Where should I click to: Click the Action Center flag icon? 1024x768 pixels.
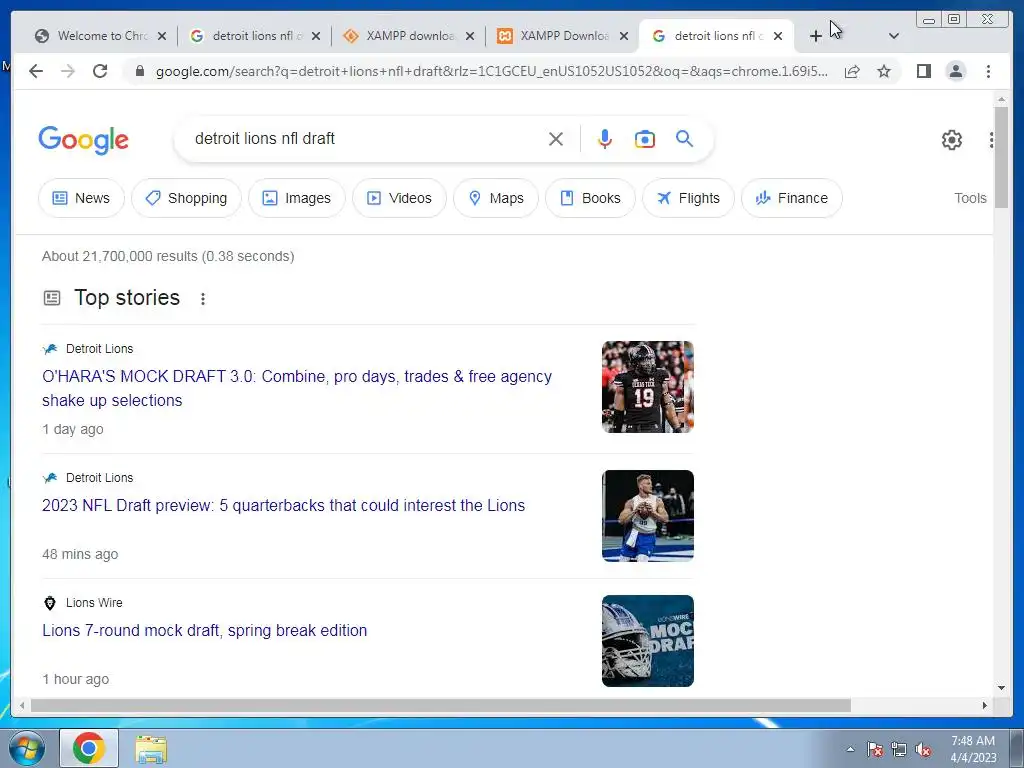click(874, 749)
